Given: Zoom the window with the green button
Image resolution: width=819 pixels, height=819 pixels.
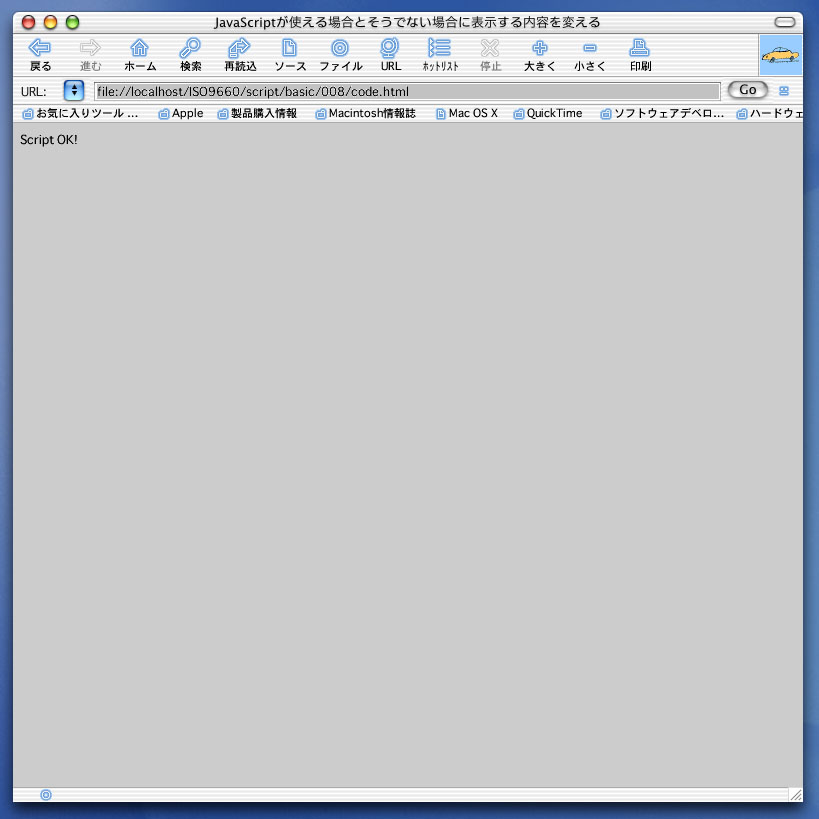Looking at the screenshot, I should pos(72,22).
